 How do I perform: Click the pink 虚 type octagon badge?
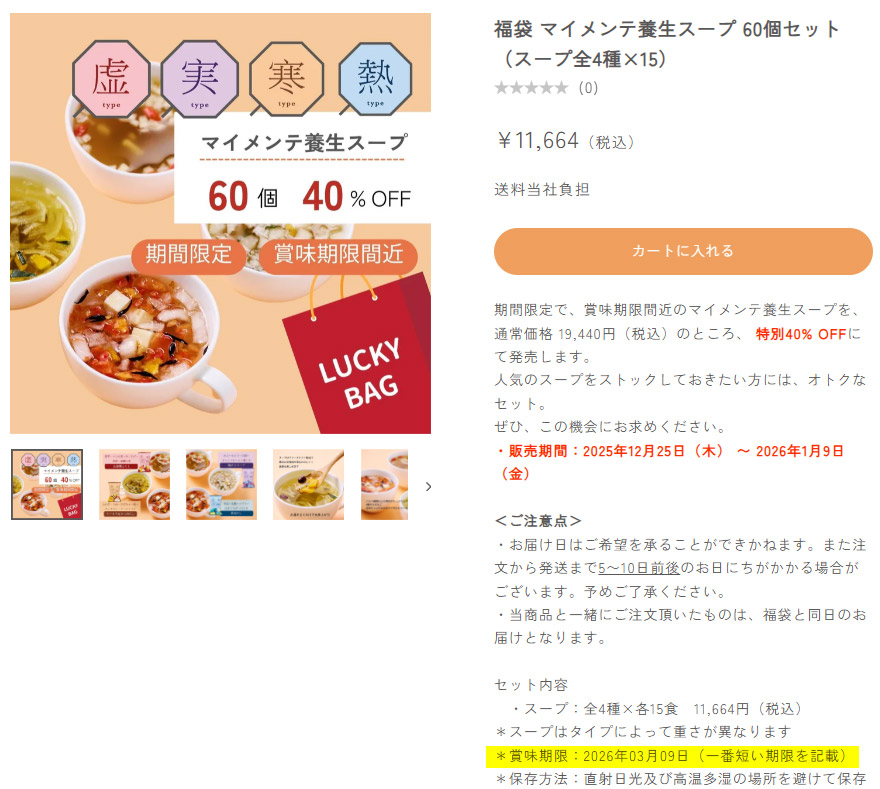[x=111, y=79]
